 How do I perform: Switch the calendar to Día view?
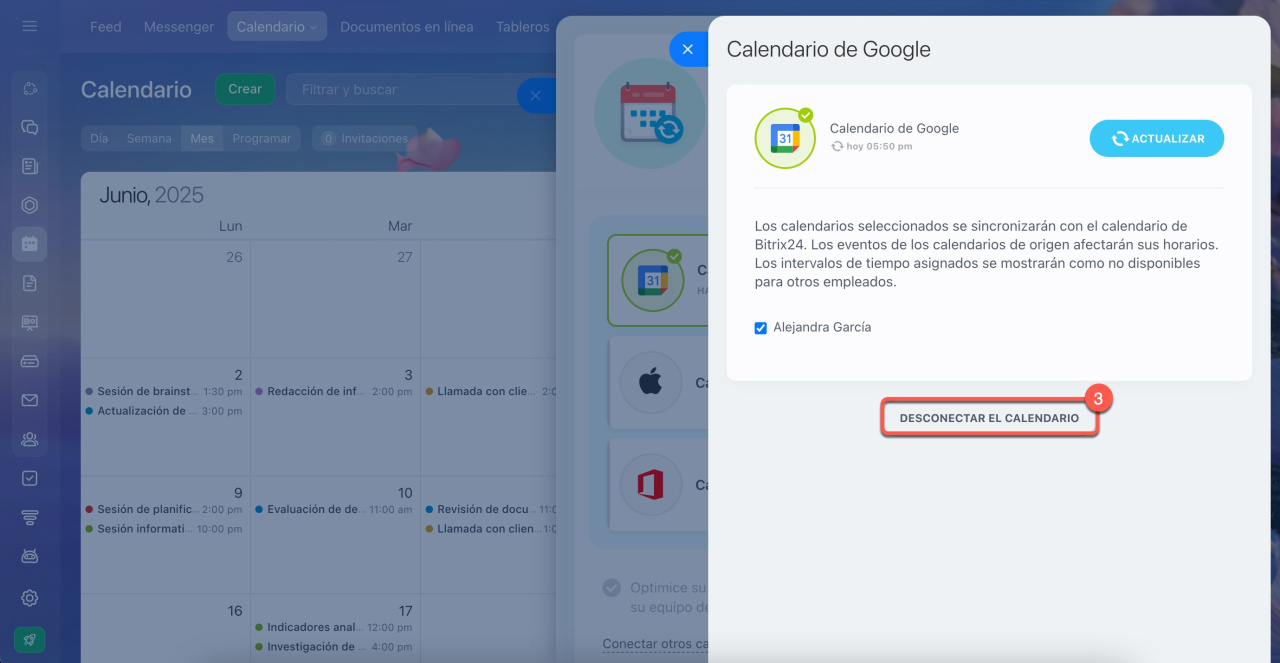(99, 139)
